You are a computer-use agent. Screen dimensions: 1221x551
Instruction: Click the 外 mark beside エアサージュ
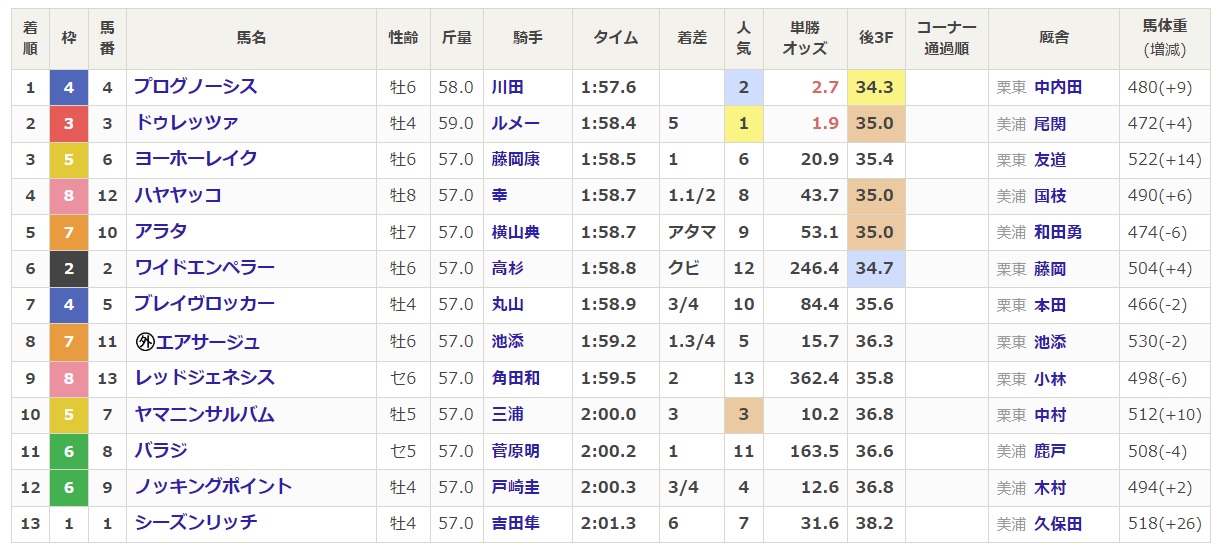[145, 342]
